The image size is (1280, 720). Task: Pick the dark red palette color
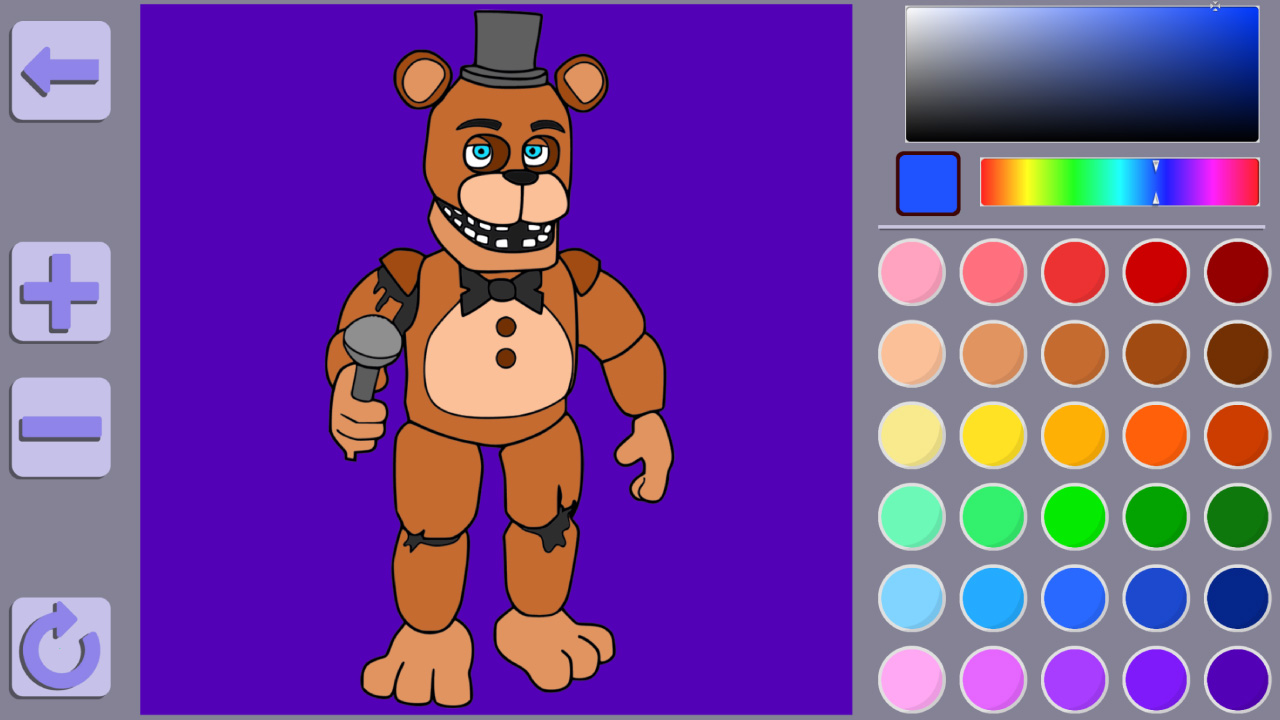coord(1237,272)
